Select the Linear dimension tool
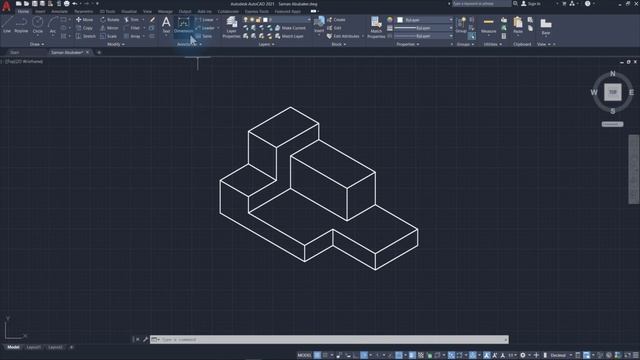This screenshot has height=360, width=640. coord(205,20)
